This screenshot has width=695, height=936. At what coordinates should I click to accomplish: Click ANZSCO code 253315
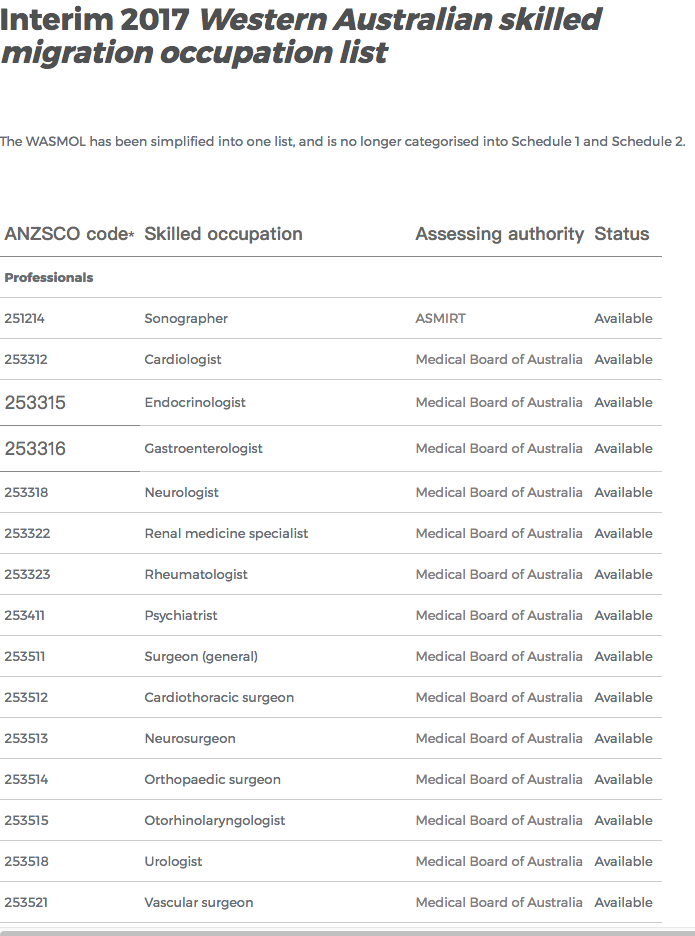(35, 403)
